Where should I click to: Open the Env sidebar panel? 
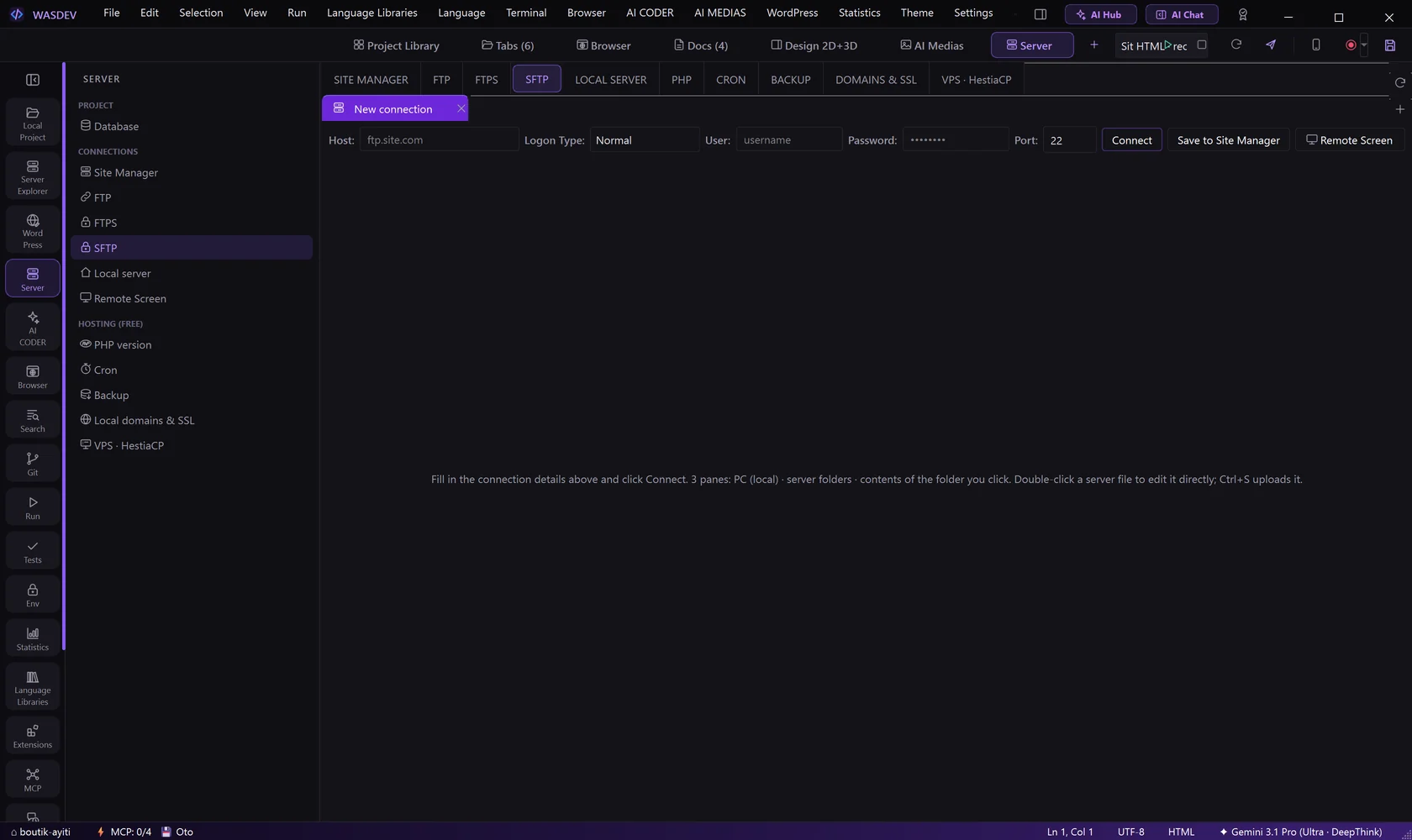[33, 596]
